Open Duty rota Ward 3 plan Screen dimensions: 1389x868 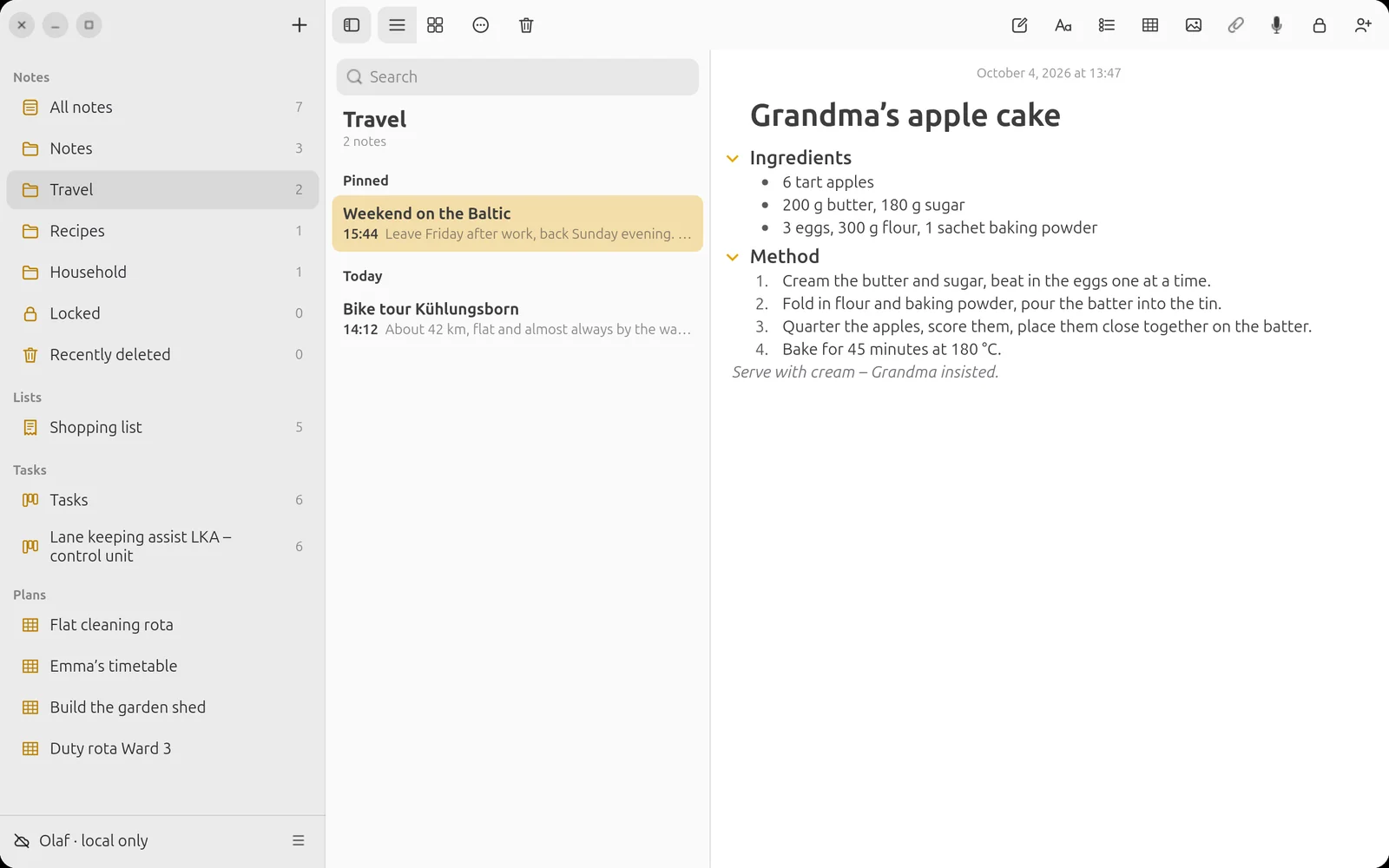(x=162, y=749)
